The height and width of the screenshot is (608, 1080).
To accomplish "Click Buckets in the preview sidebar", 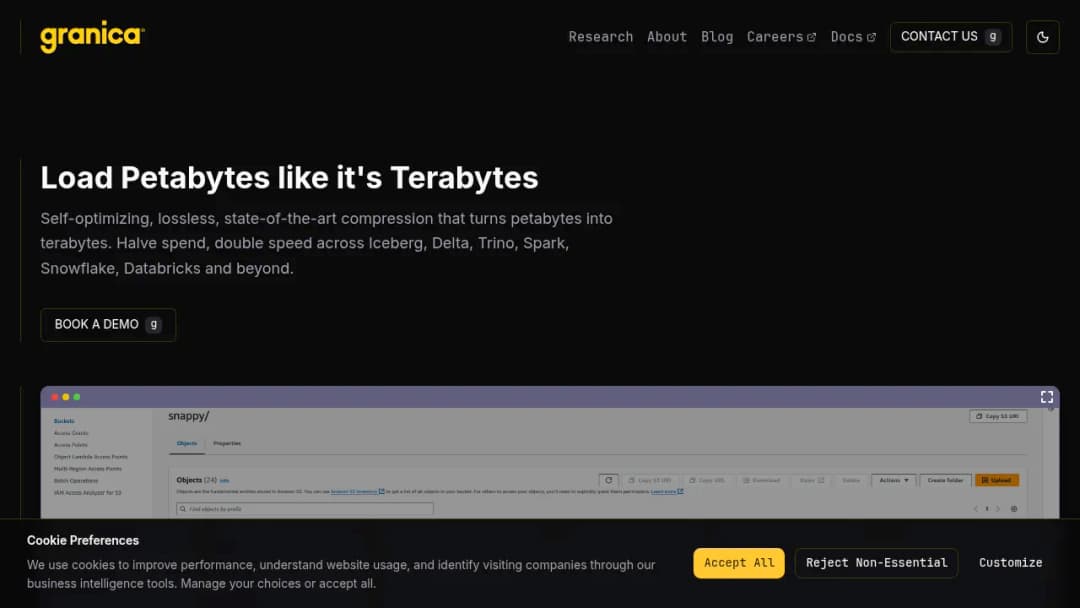I will [64, 421].
